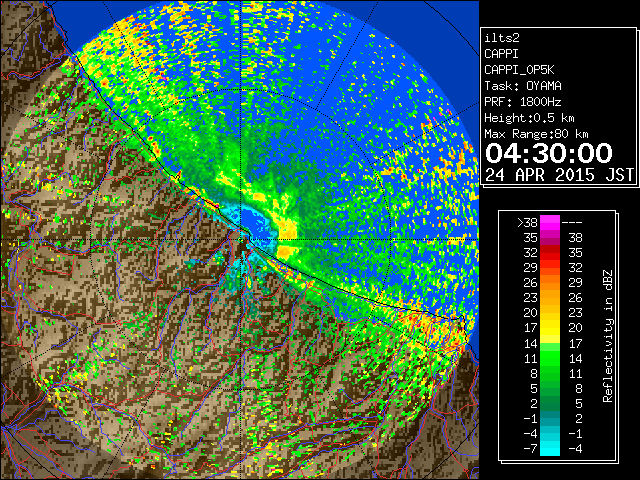
Task: Click the '>38' legend label
Action: (x=527, y=223)
